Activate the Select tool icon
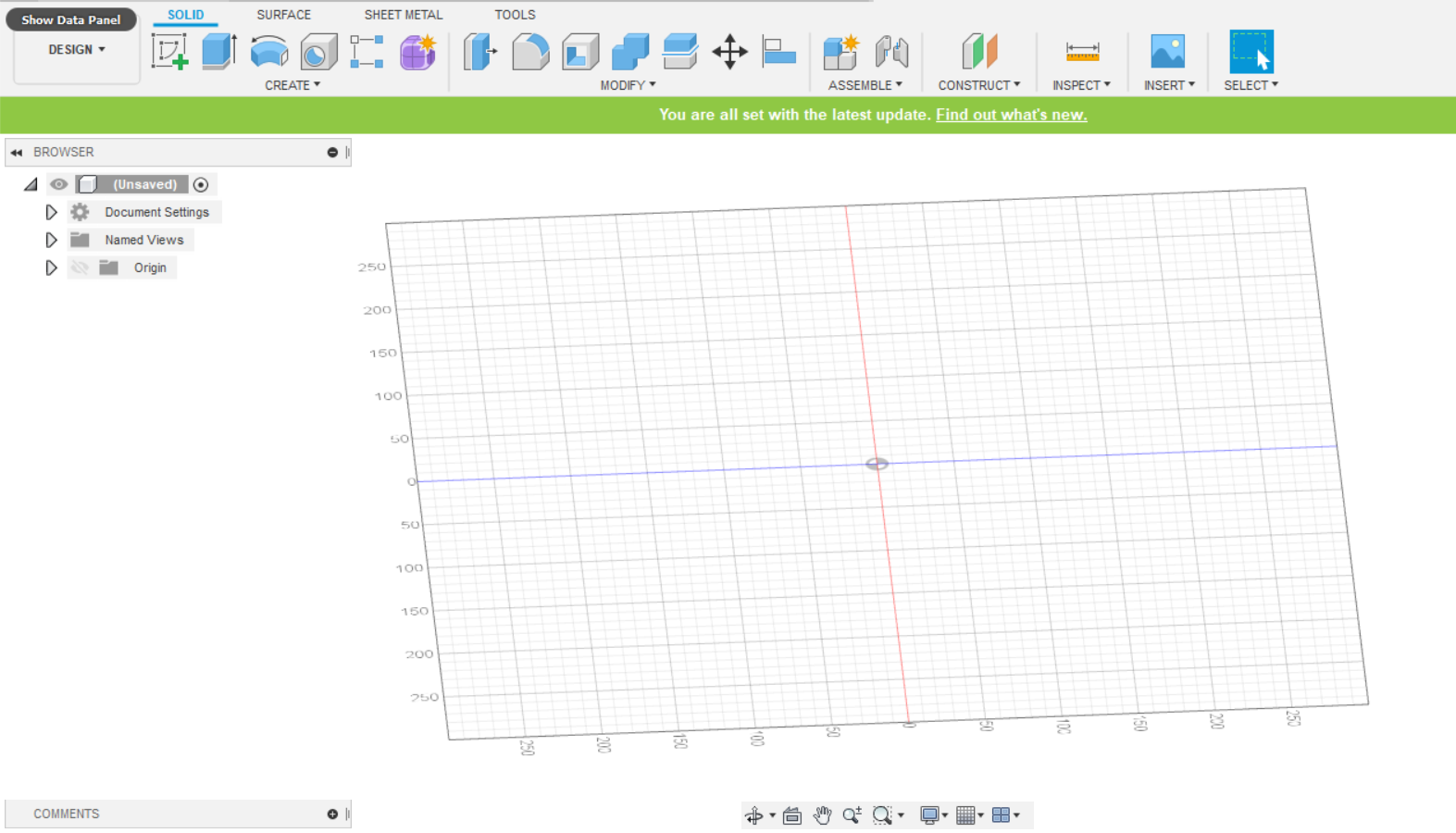The image size is (1456, 833). [x=1251, y=52]
